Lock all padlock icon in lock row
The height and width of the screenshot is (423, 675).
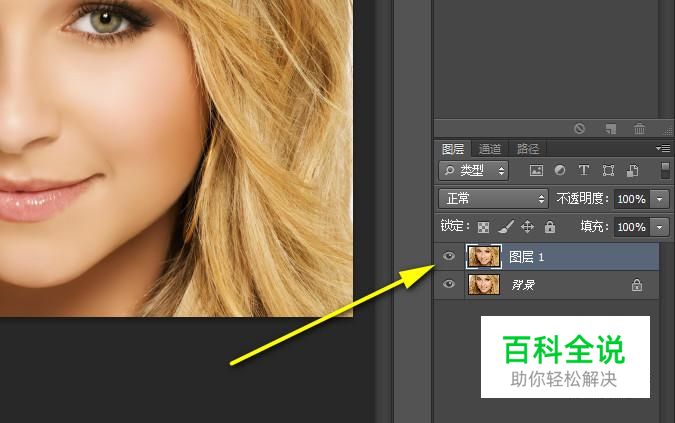coord(550,227)
